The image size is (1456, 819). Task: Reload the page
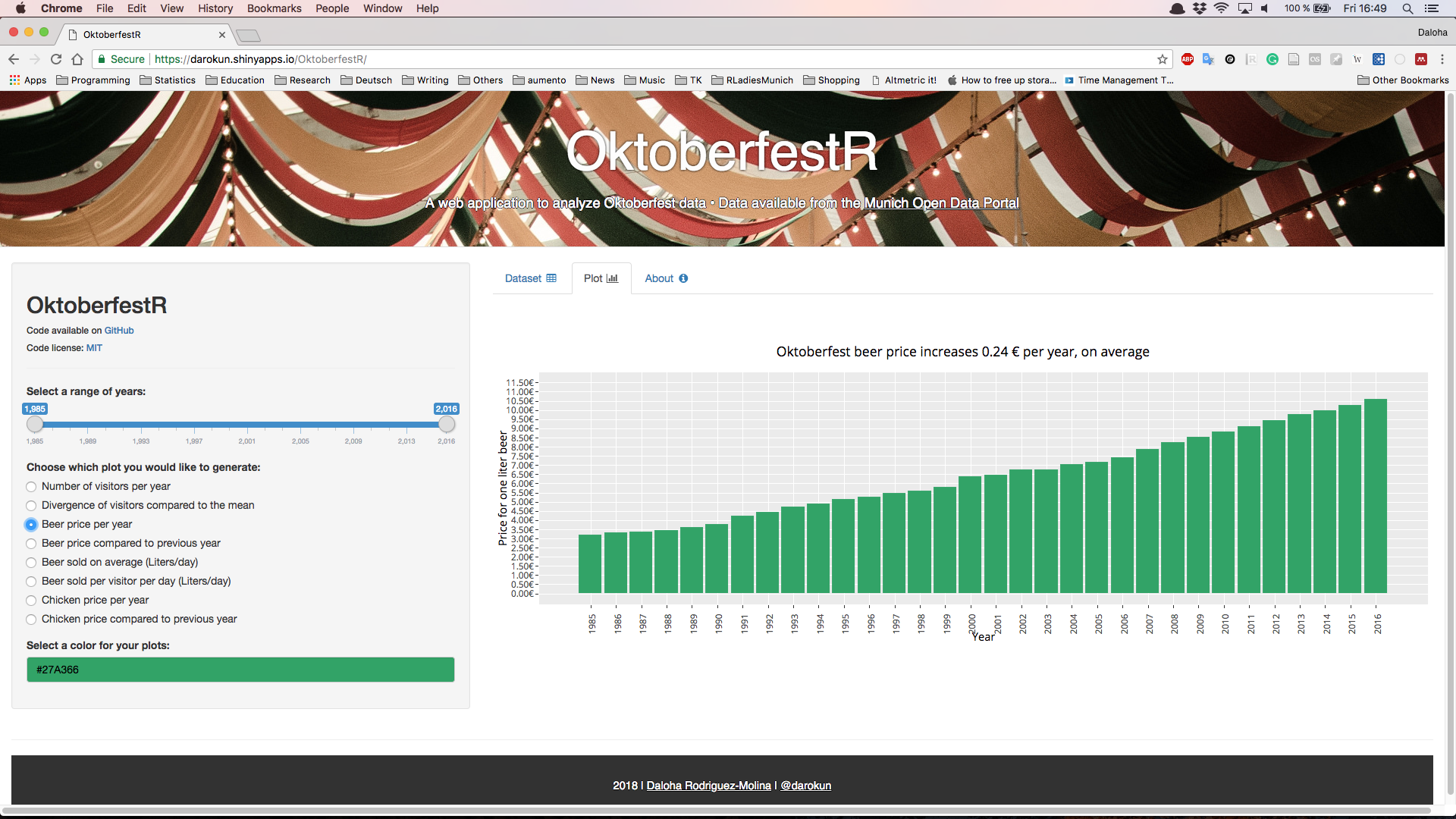[x=56, y=59]
